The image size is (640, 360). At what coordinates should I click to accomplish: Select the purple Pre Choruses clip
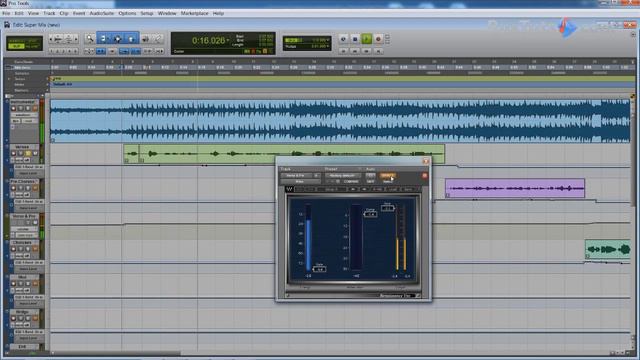[x=515, y=188]
